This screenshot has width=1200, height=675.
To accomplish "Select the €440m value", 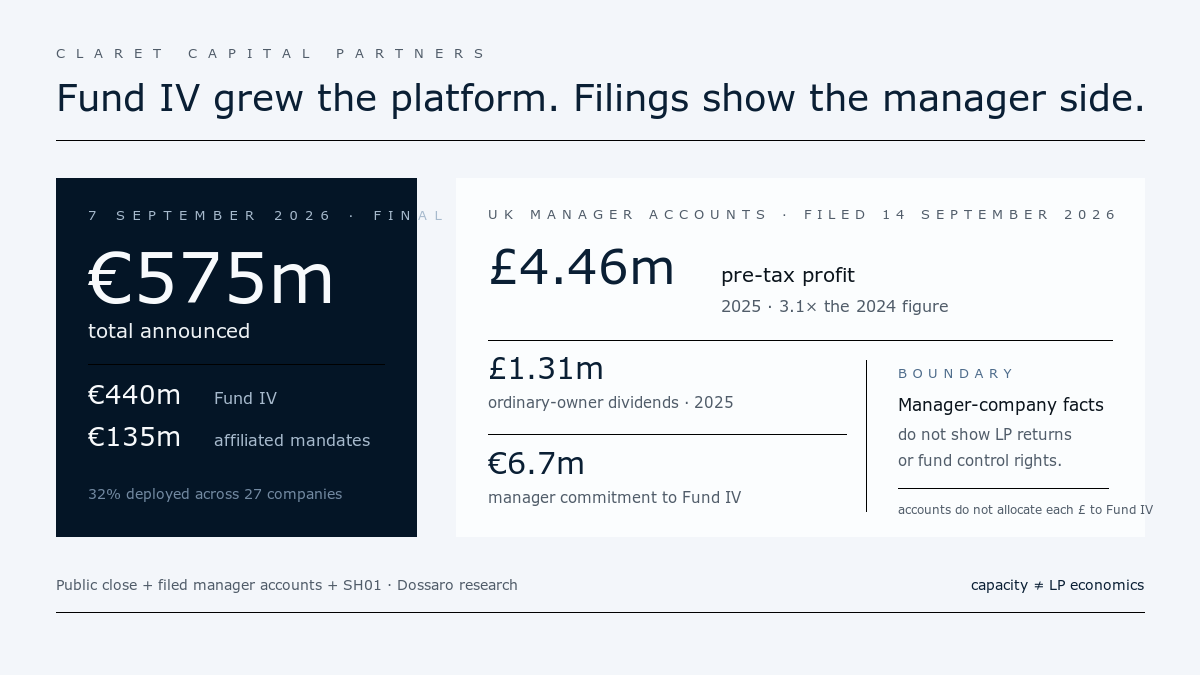I will (x=134, y=395).
